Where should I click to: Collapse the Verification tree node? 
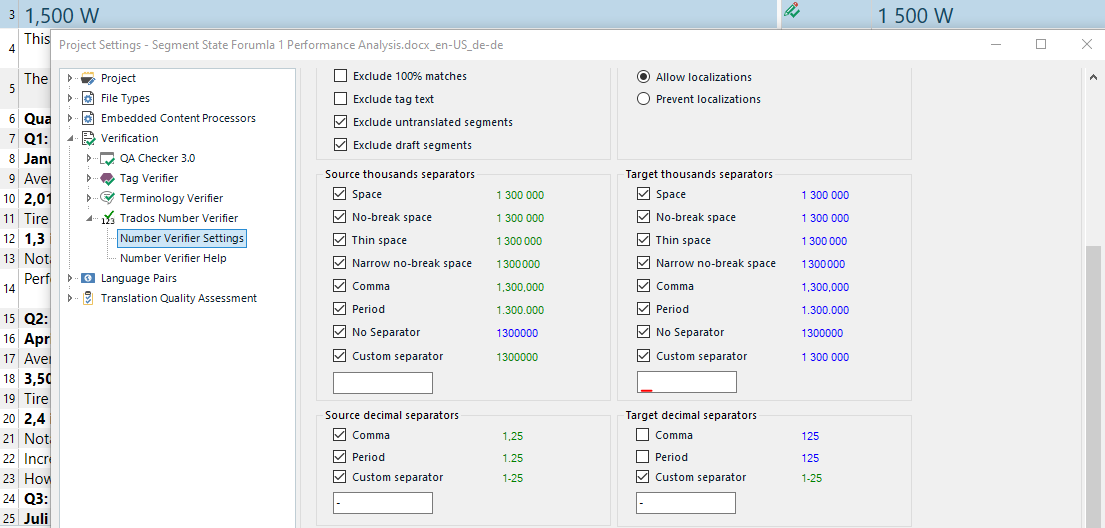[70, 138]
